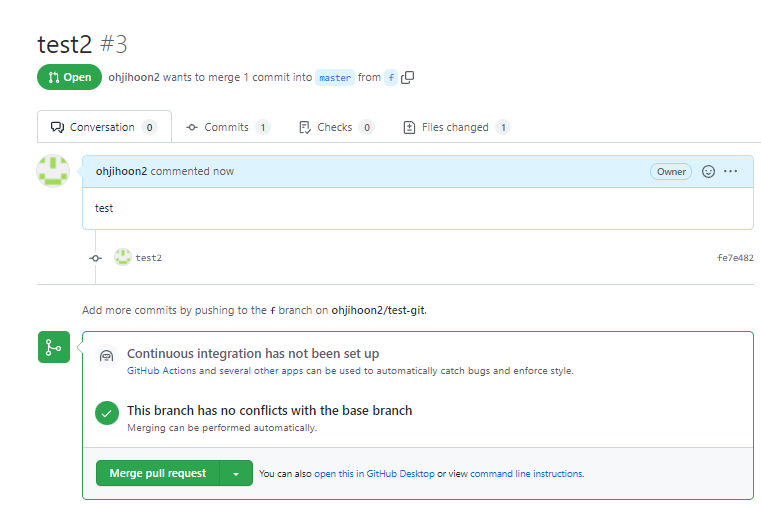The image size is (761, 505).
Task: Click the pull request title test2 #3
Action: (82, 44)
